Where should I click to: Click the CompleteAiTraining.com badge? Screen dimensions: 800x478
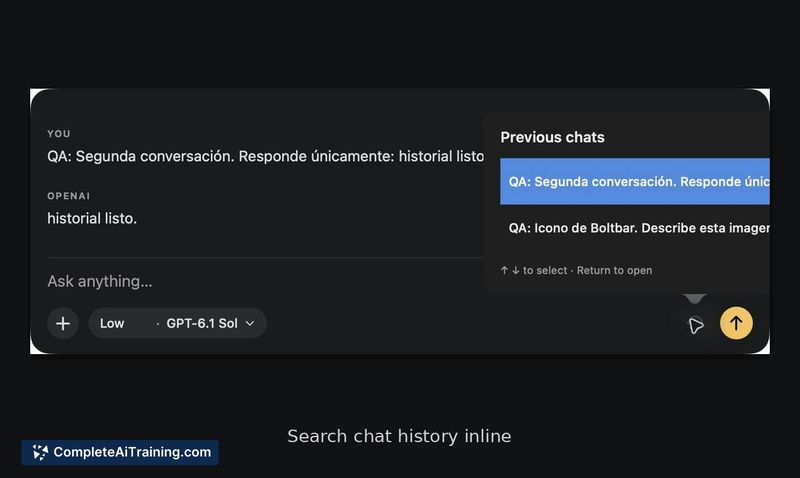point(120,452)
